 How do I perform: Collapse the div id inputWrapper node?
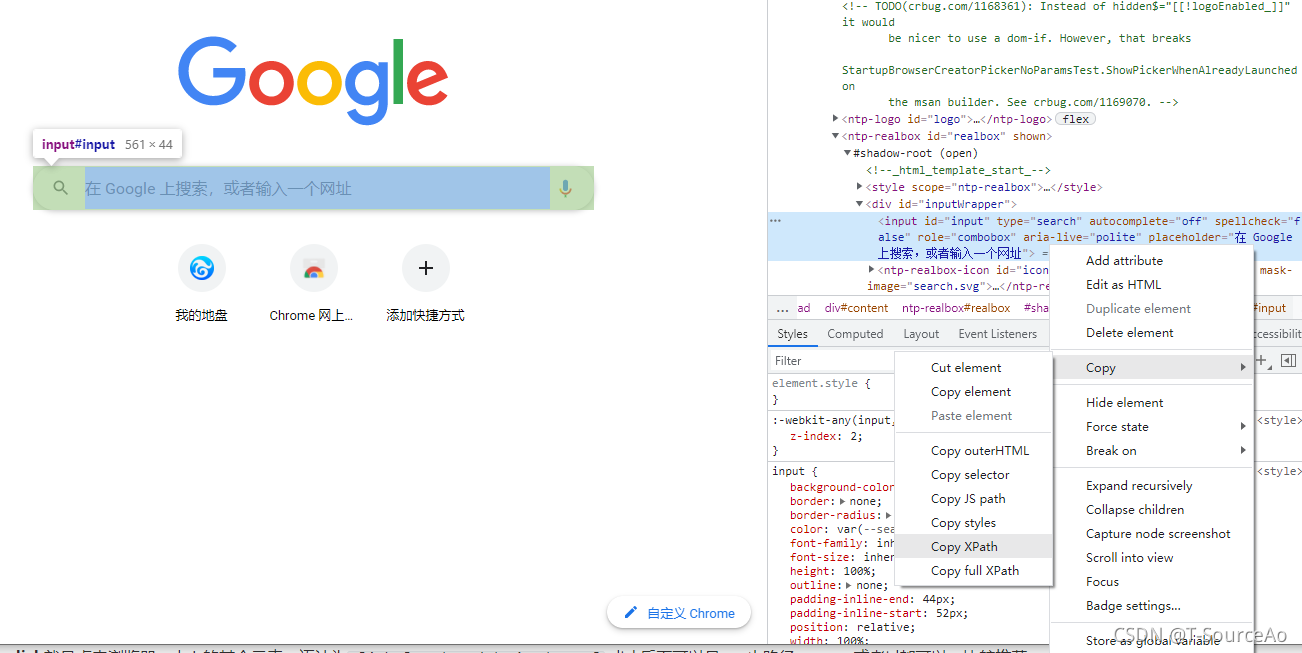tap(860, 204)
